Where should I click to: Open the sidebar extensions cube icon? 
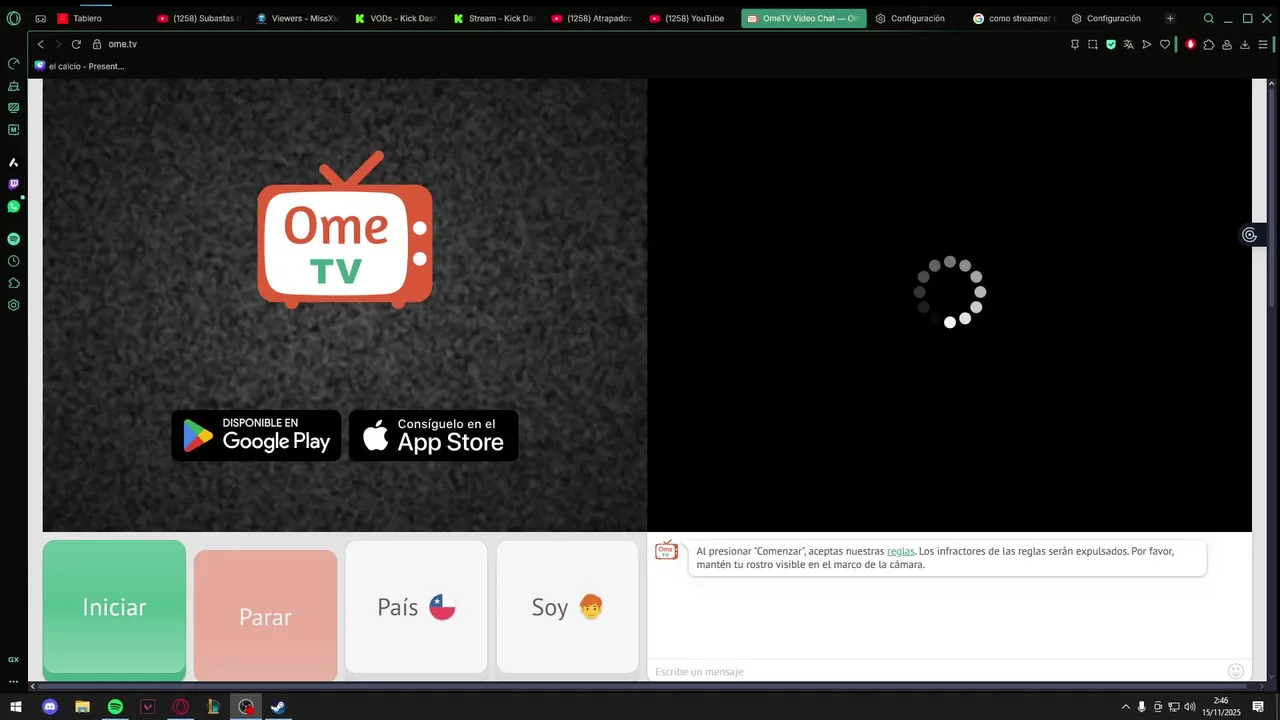click(14, 283)
